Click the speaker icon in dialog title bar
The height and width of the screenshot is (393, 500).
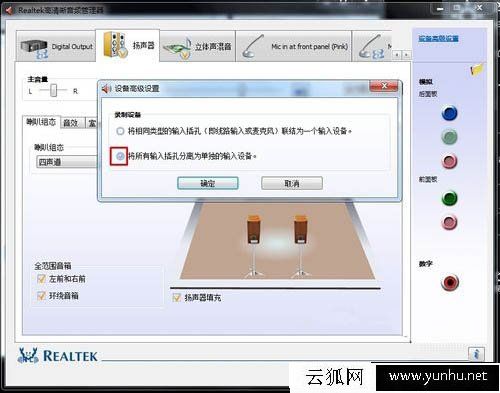pos(106,89)
